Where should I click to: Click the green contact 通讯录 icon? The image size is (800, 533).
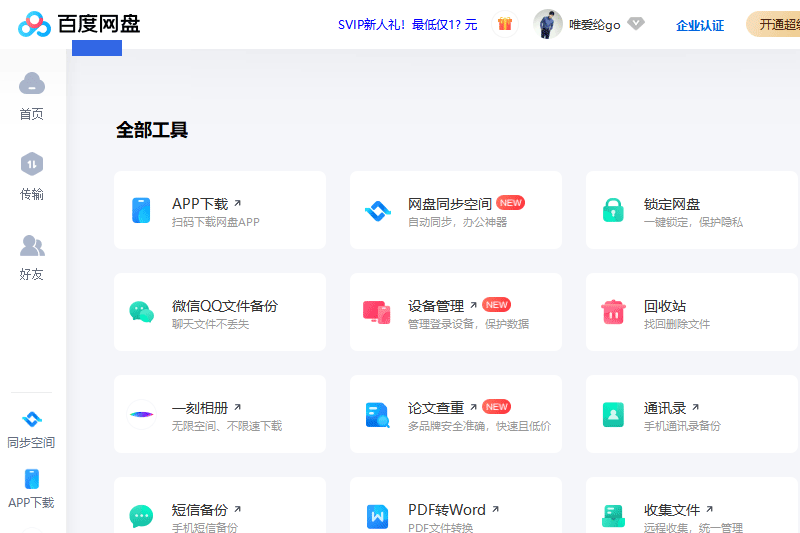tap(613, 414)
